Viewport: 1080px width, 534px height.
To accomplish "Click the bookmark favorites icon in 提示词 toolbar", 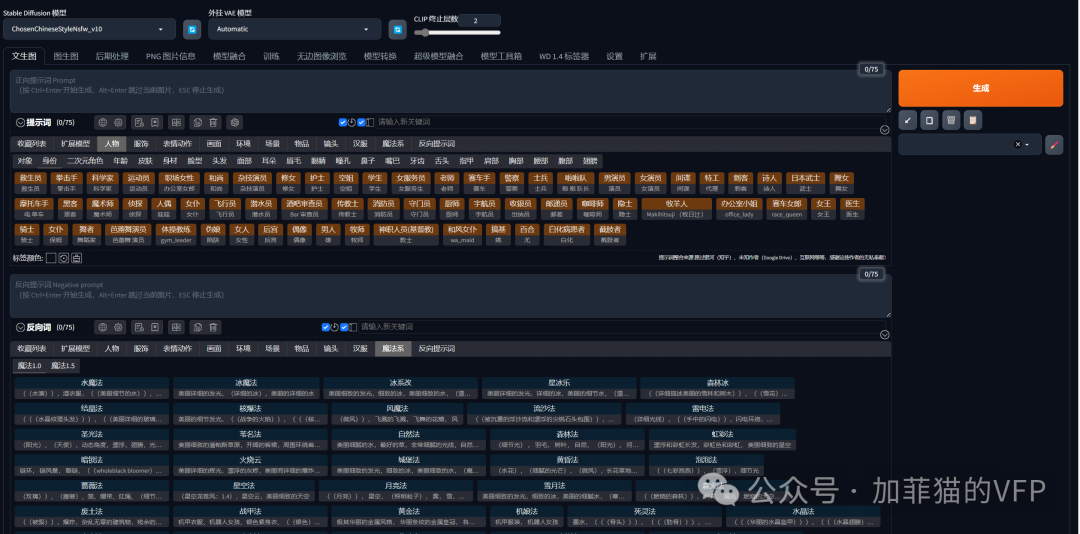I will (156, 123).
